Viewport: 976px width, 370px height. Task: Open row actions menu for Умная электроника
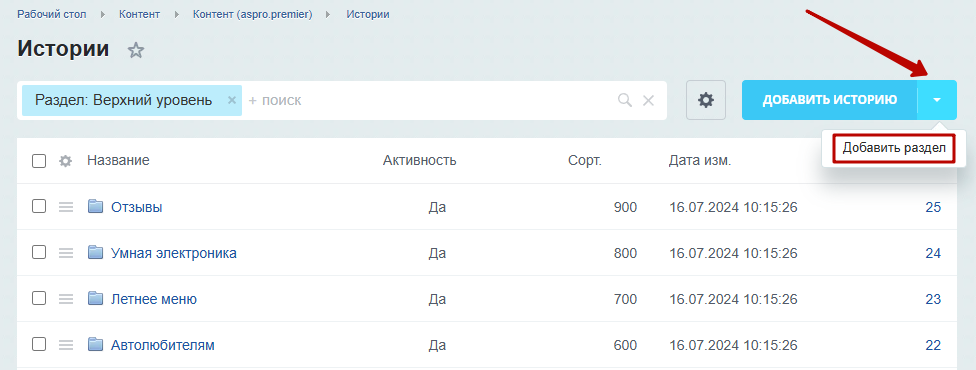(x=66, y=253)
